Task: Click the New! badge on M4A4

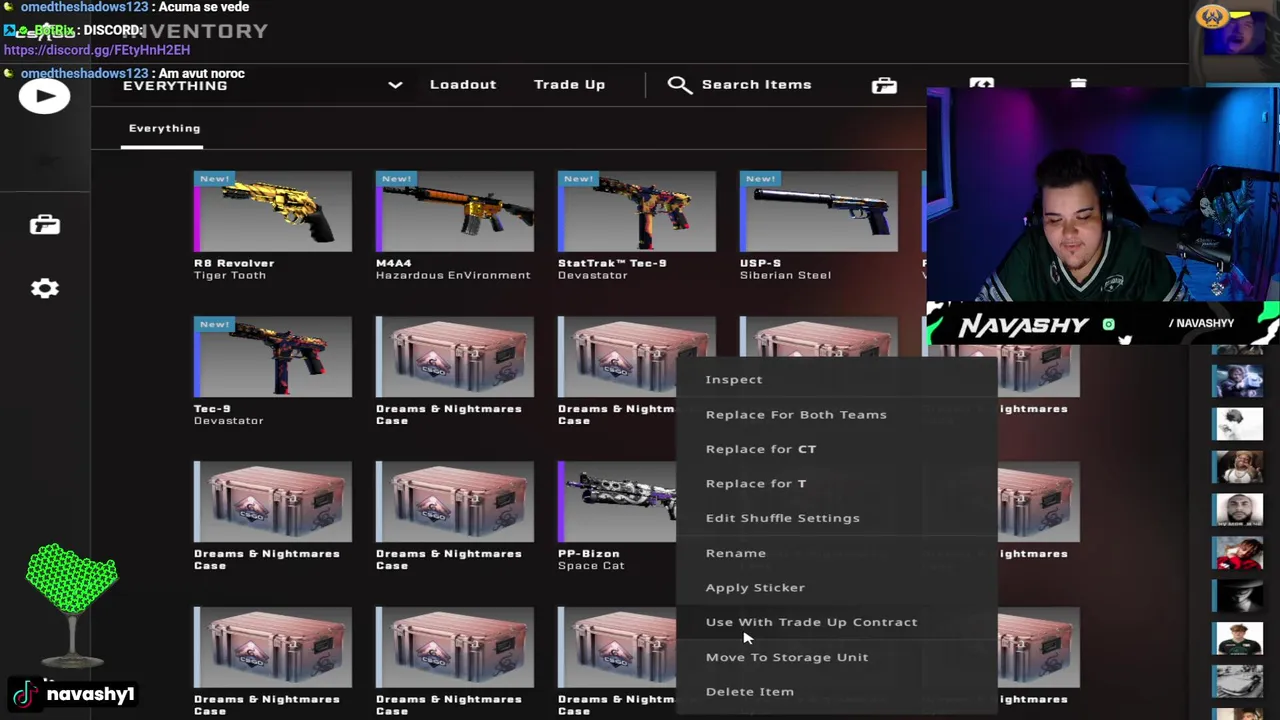Action: (396, 179)
